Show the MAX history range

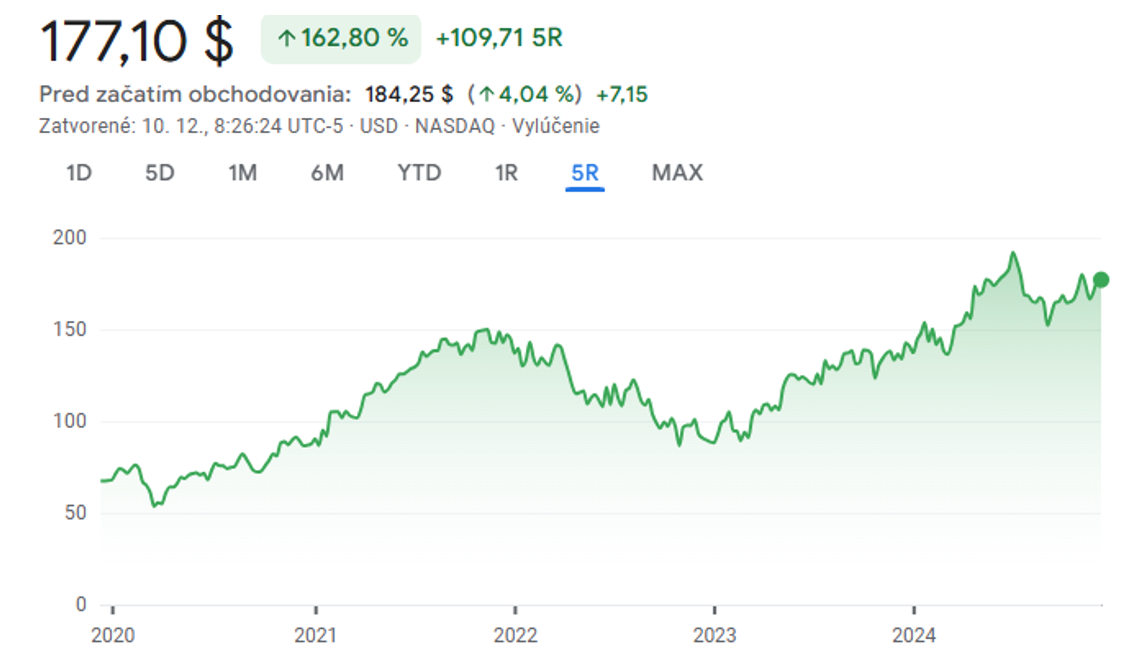[x=677, y=173]
